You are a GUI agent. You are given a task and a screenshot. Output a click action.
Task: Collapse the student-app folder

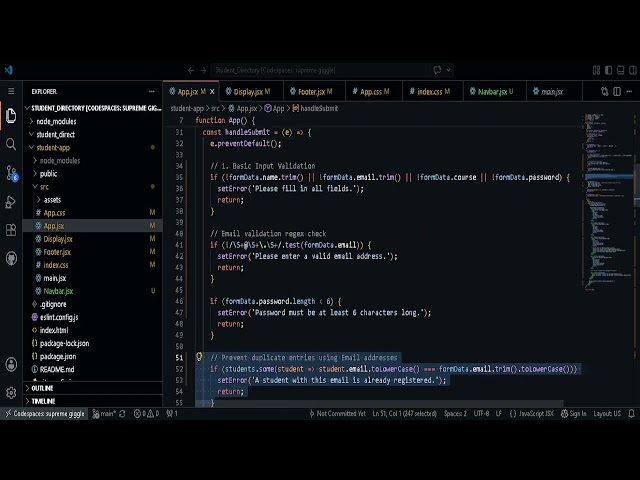tap(93, 147)
